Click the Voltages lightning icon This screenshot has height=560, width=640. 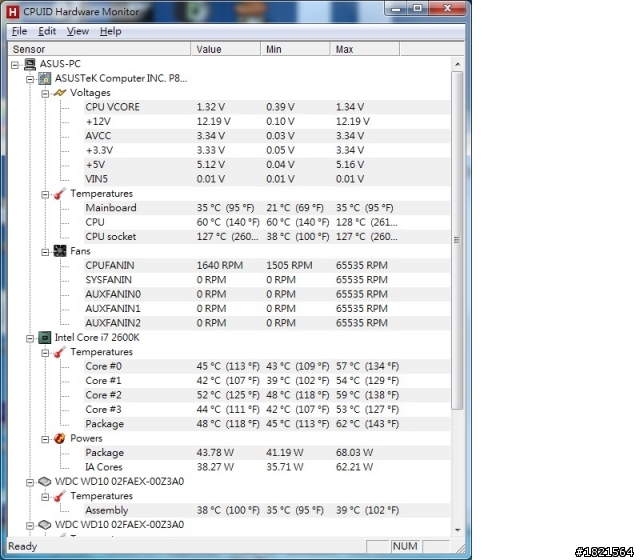[x=60, y=93]
